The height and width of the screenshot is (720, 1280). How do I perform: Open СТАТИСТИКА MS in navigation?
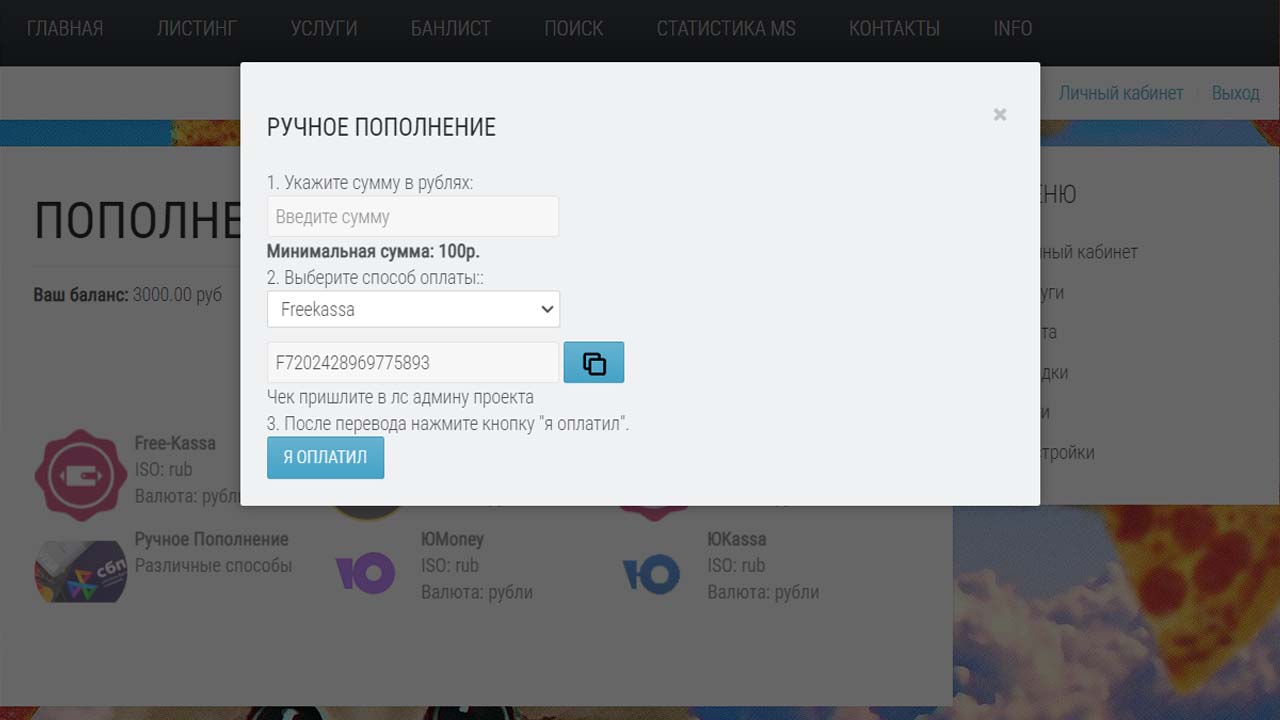[726, 29]
